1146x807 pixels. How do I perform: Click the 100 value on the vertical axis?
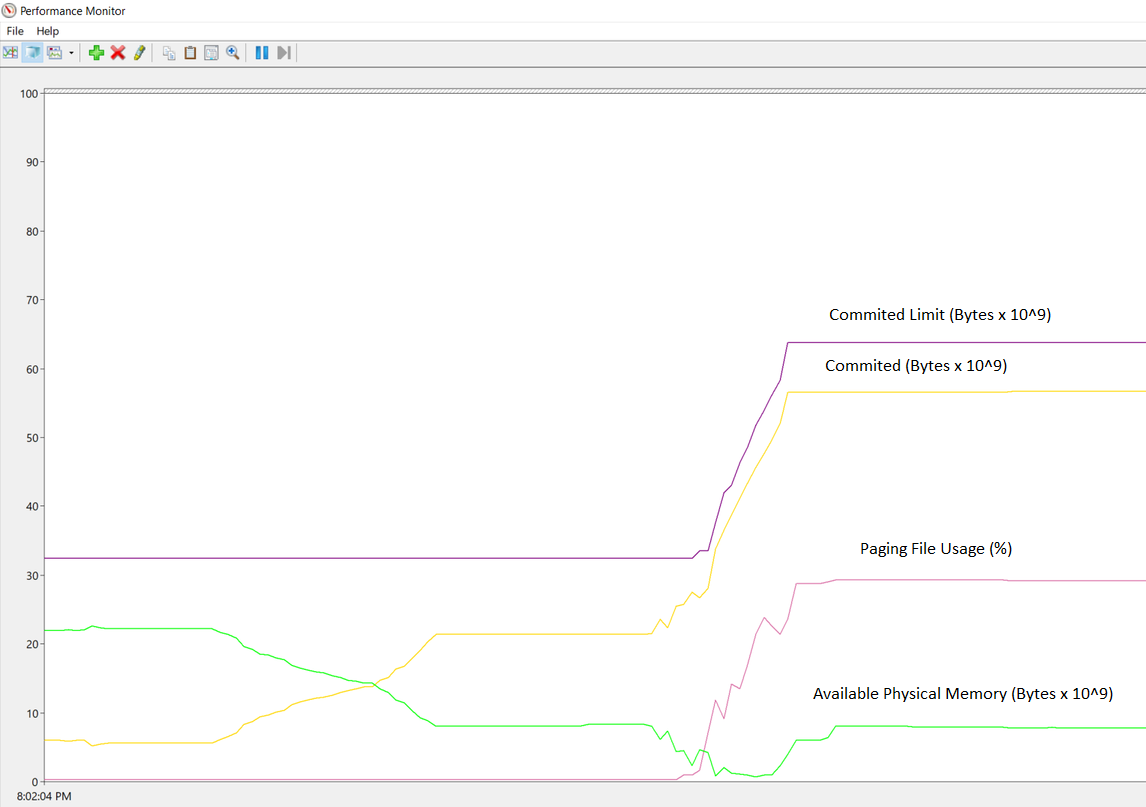[x=29, y=94]
